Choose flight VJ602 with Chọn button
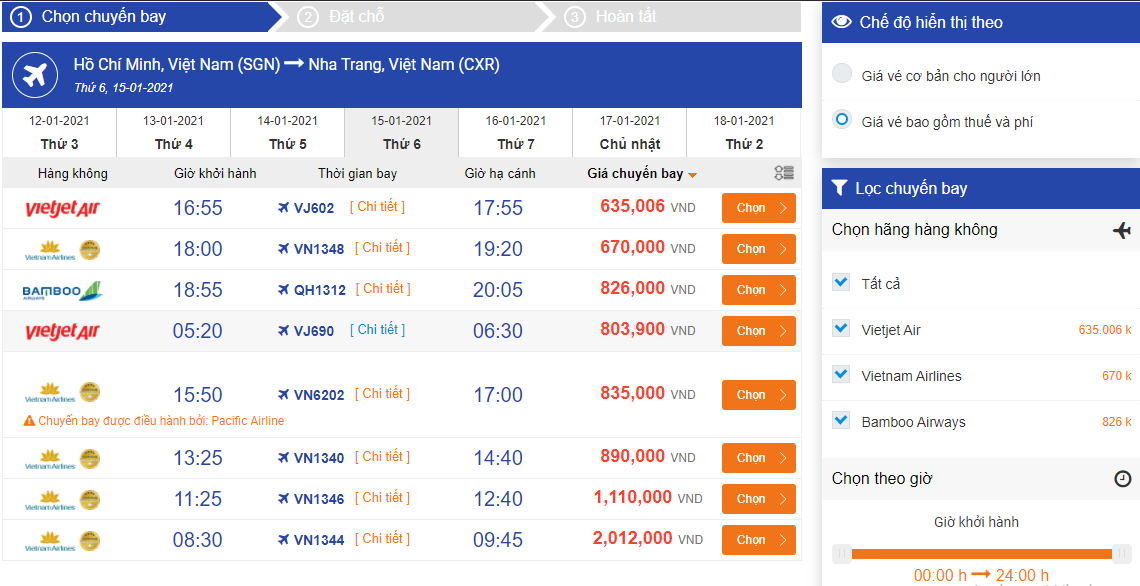 click(x=759, y=208)
